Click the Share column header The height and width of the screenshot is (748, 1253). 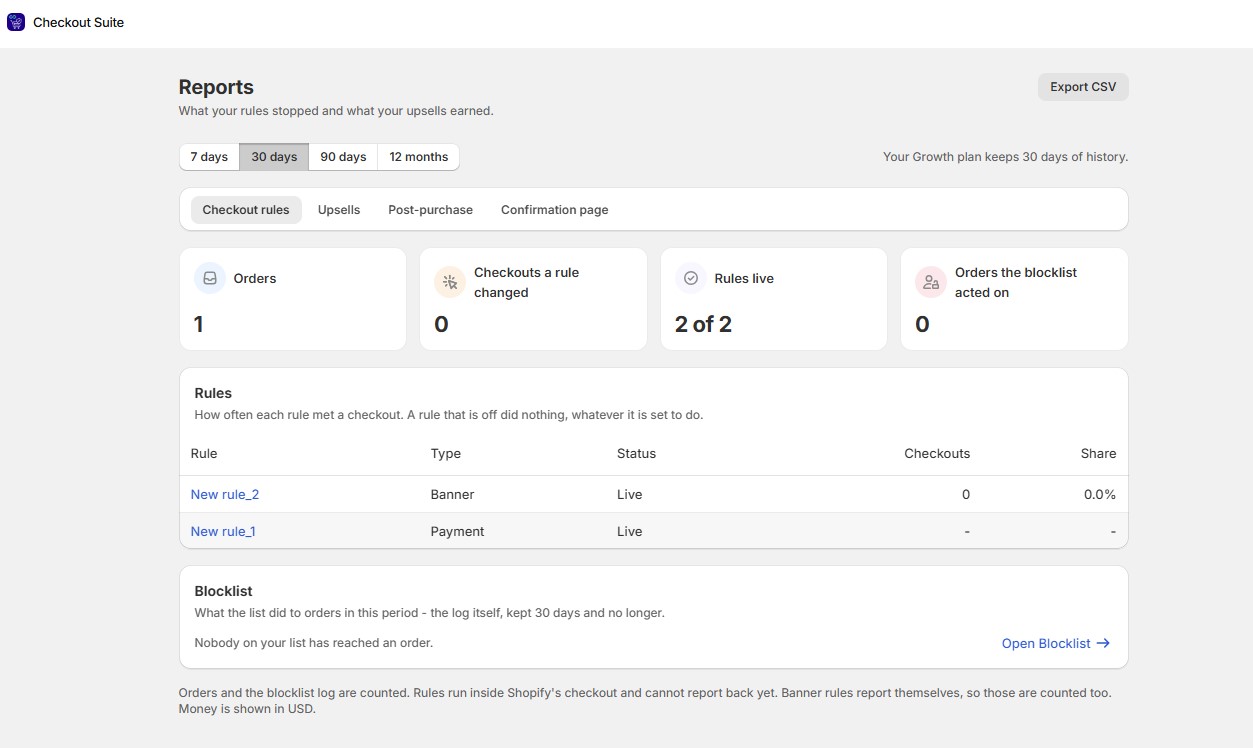click(x=1098, y=453)
